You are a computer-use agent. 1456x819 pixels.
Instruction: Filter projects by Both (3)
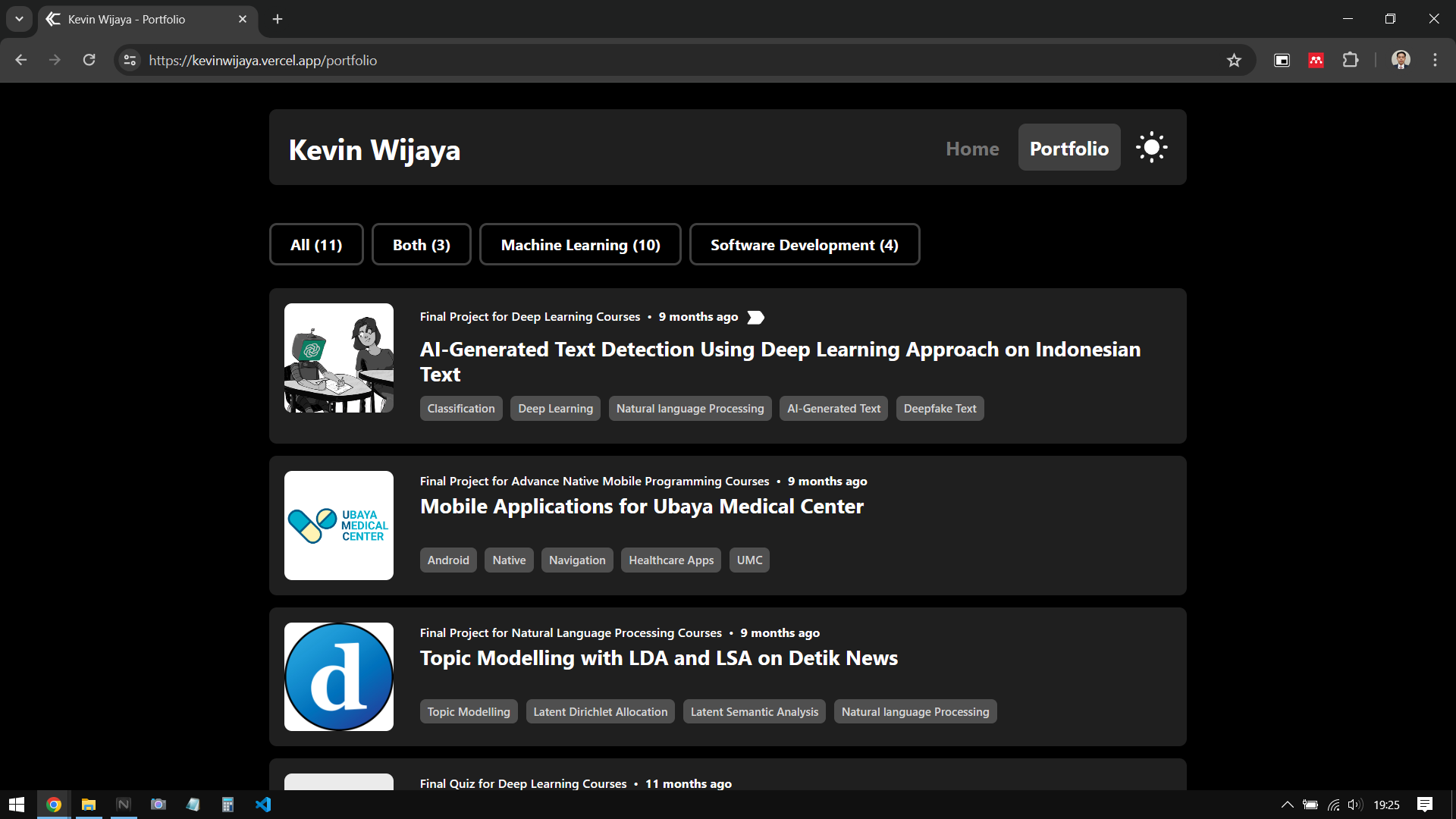click(422, 244)
